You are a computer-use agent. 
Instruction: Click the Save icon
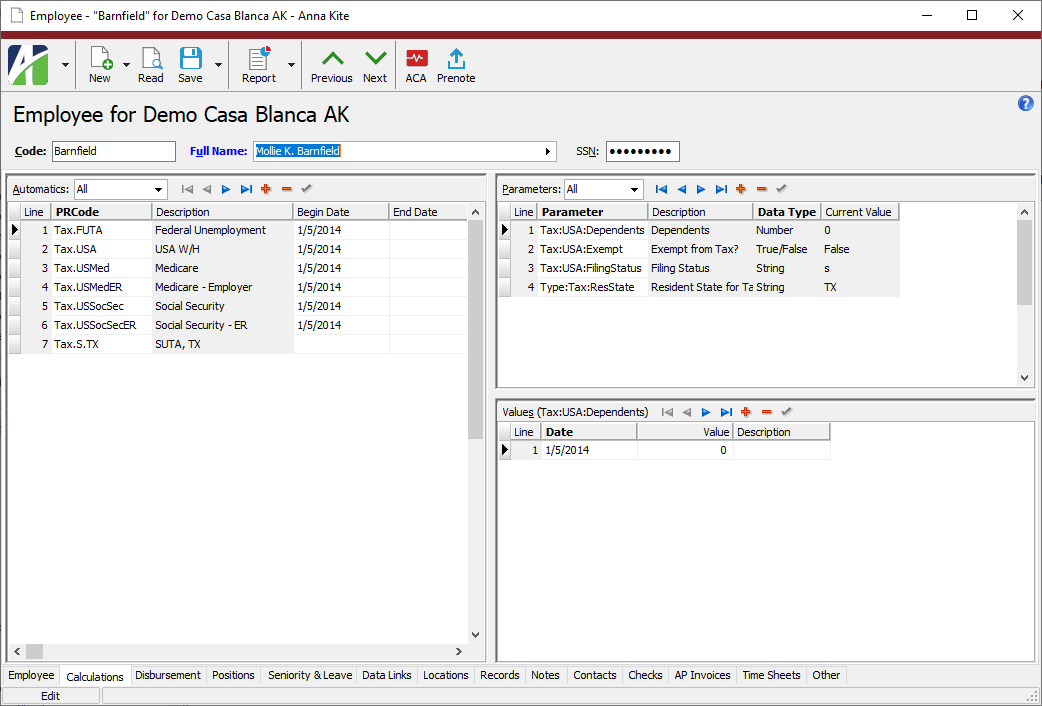190,64
